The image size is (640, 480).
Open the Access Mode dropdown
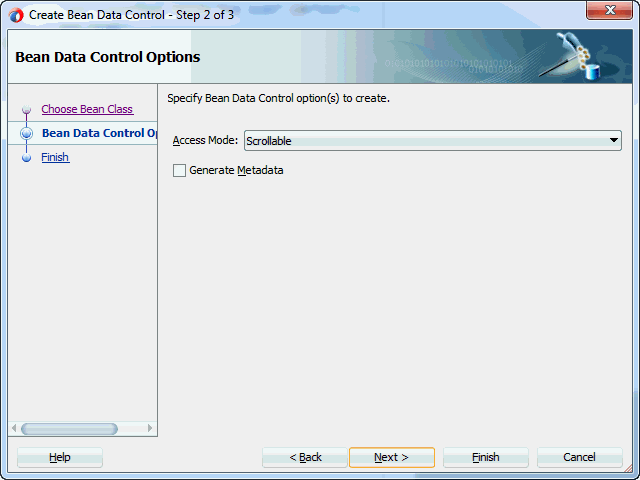pyautogui.click(x=433, y=141)
